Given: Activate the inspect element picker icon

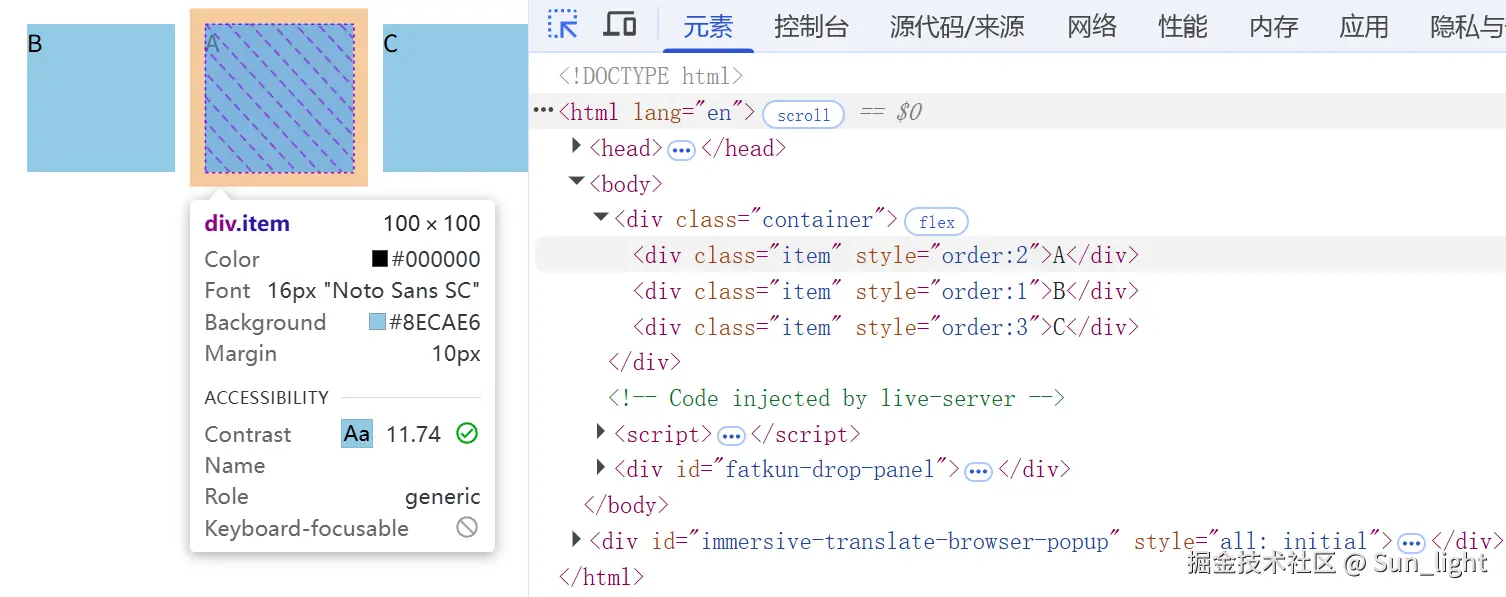Looking at the screenshot, I should tap(563, 25).
